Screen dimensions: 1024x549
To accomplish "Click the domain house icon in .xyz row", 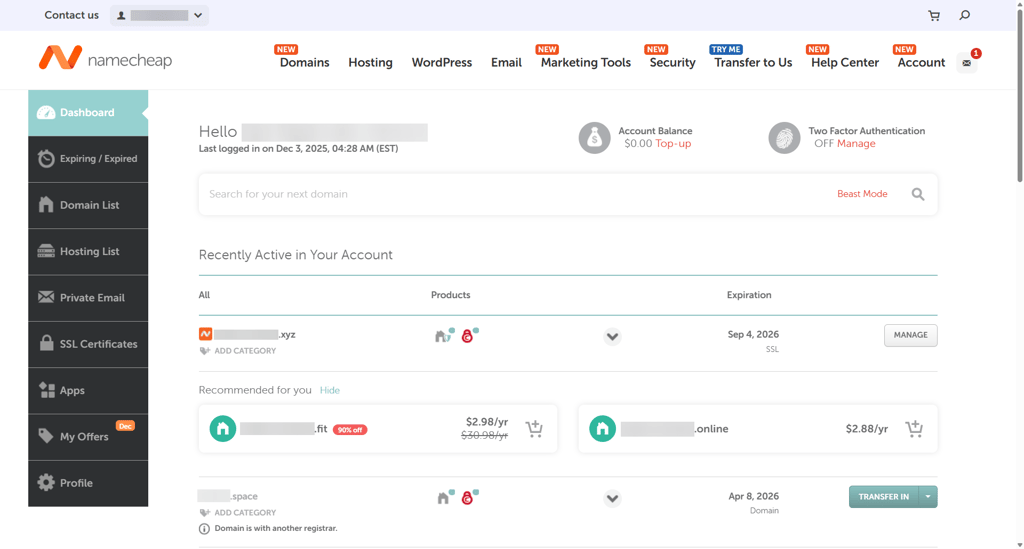I will click(443, 336).
